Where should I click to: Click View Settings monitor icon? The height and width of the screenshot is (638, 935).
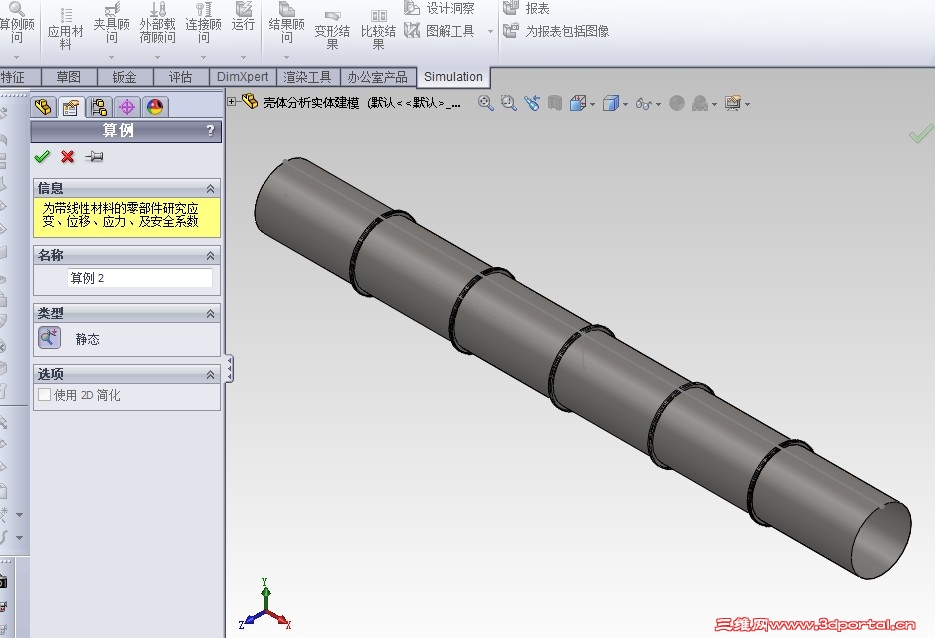point(733,103)
